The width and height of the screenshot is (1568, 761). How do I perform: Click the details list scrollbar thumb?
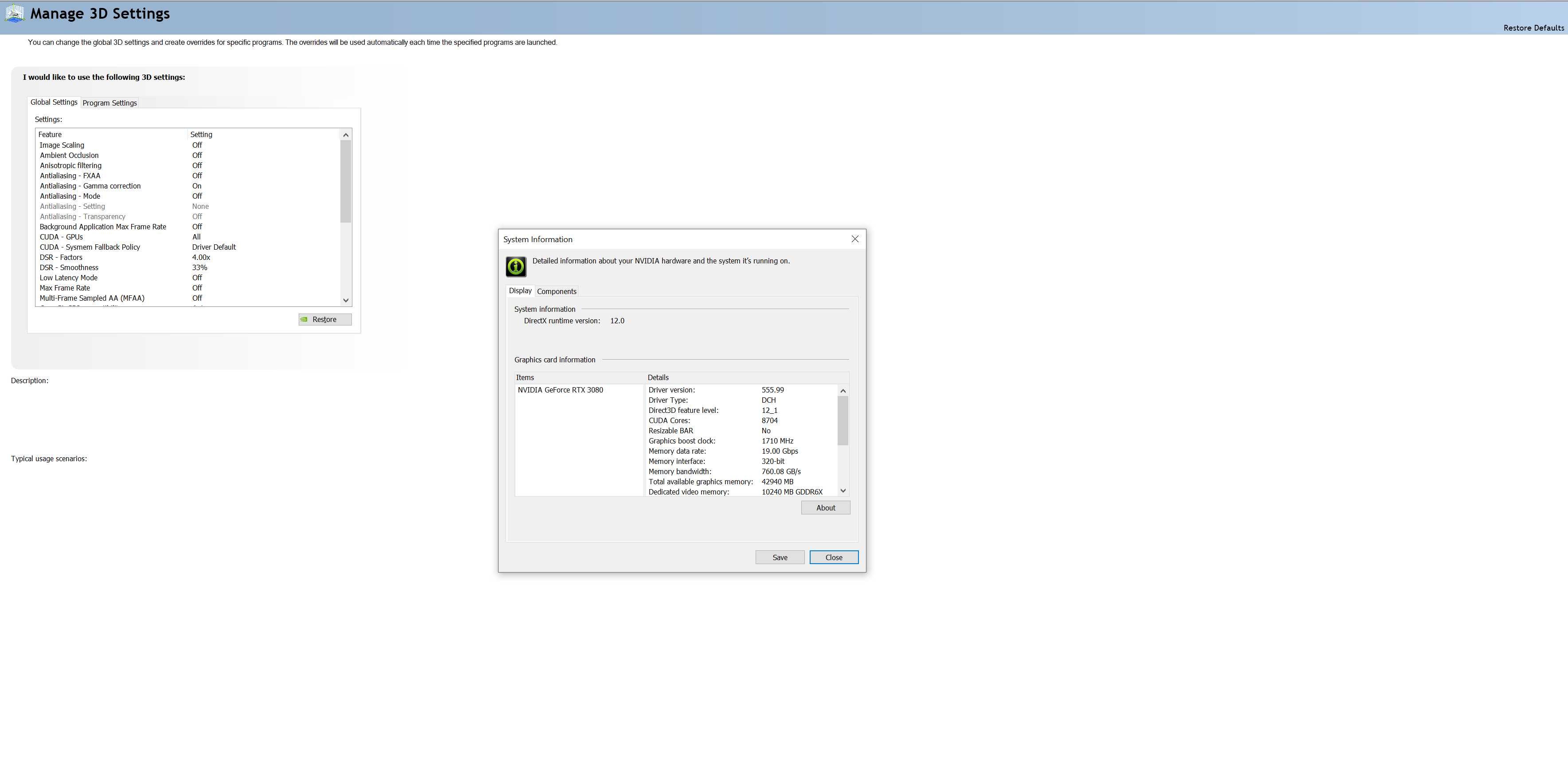pos(843,420)
